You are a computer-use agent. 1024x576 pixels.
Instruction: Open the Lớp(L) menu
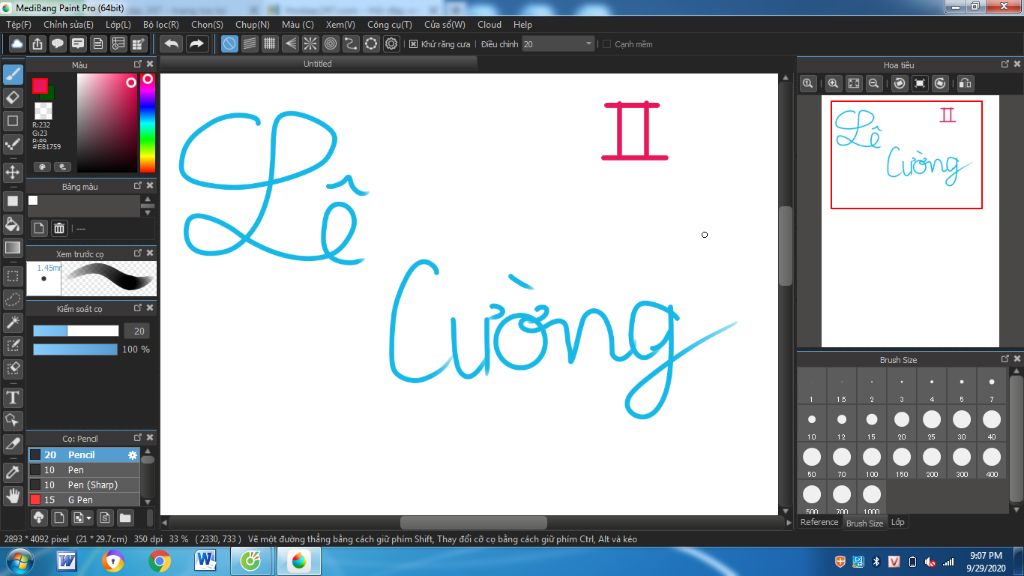[118, 24]
